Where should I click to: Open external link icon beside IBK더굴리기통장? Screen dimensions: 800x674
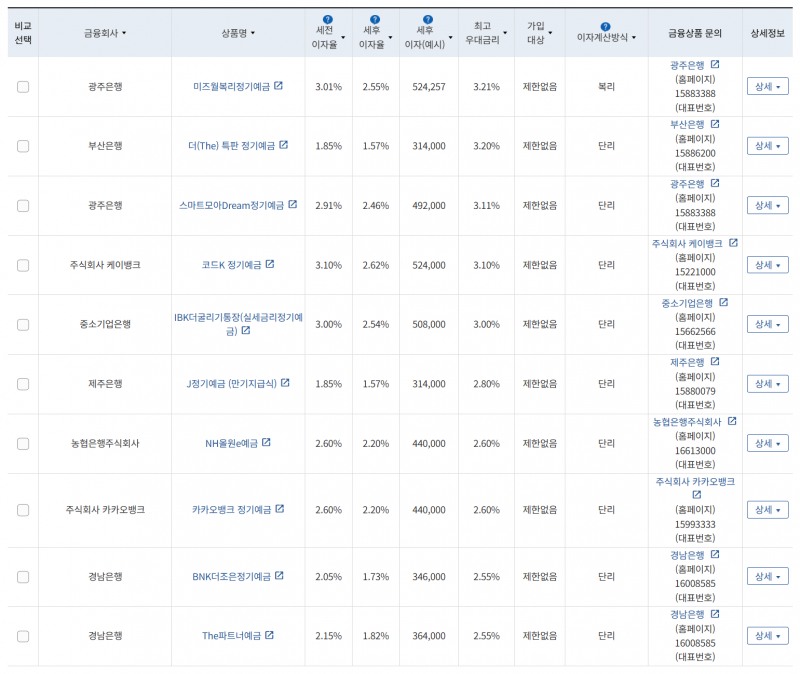click(246, 330)
